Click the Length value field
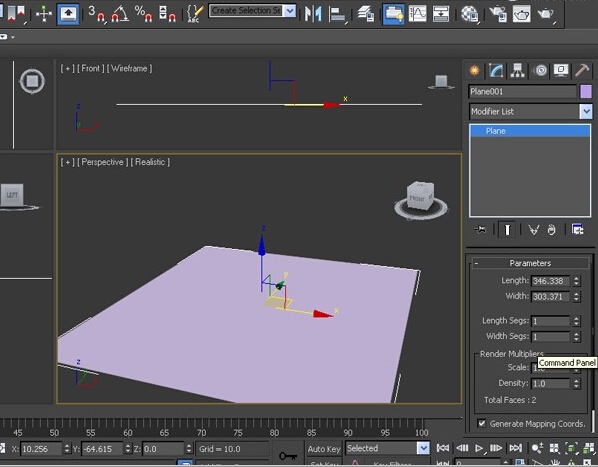 [550, 281]
